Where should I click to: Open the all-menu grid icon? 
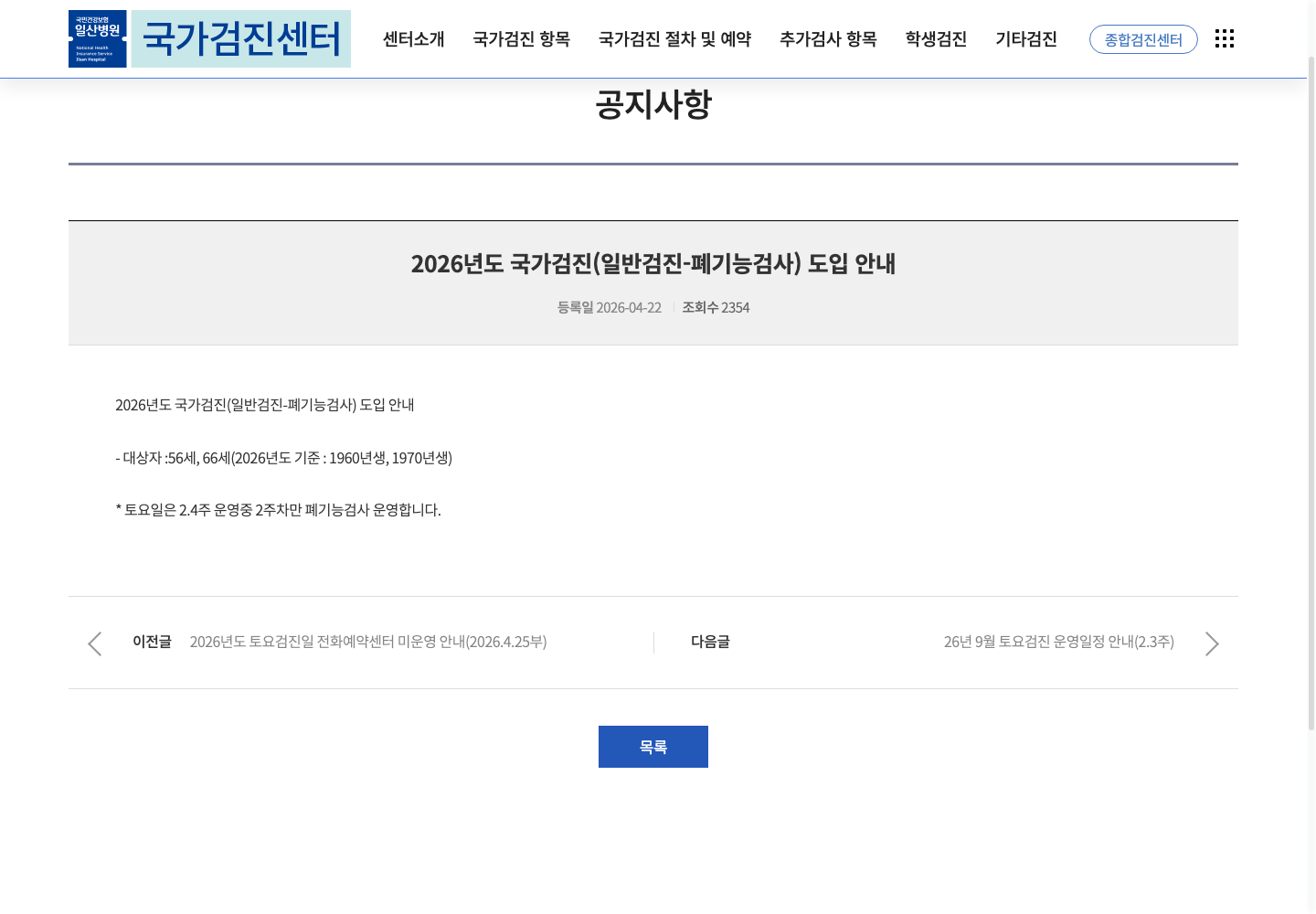pyautogui.click(x=1225, y=38)
